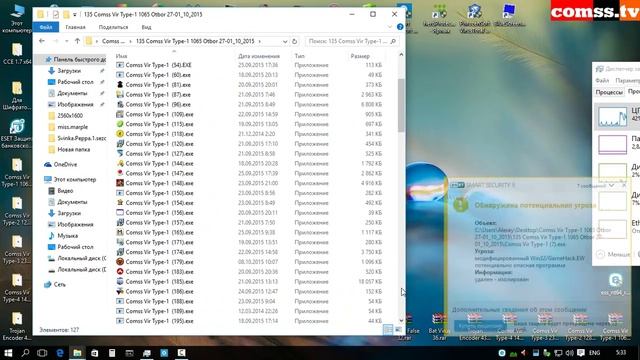Select file Comss Vir Type-1 (127).exe
This screenshot has height=360, width=640.
[159, 153]
